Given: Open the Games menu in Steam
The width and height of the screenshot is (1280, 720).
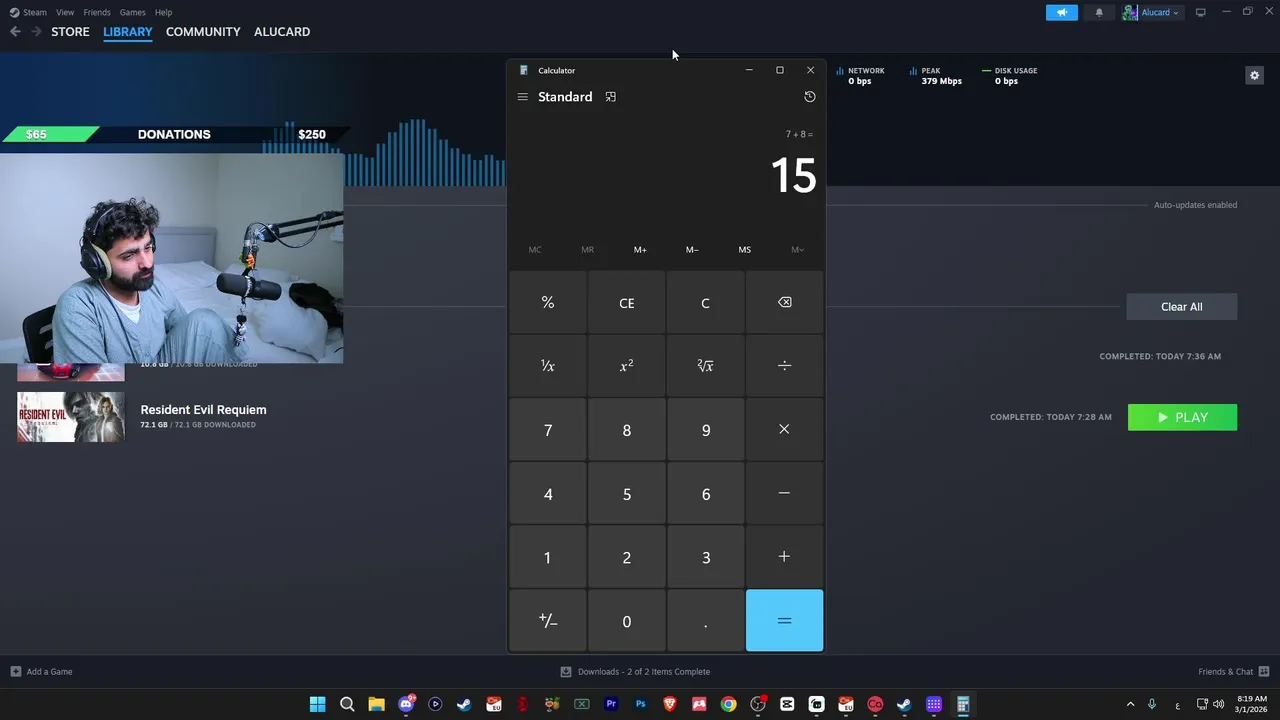Looking at the screenshot, I should pyautogui.click(x=132, y=12).
